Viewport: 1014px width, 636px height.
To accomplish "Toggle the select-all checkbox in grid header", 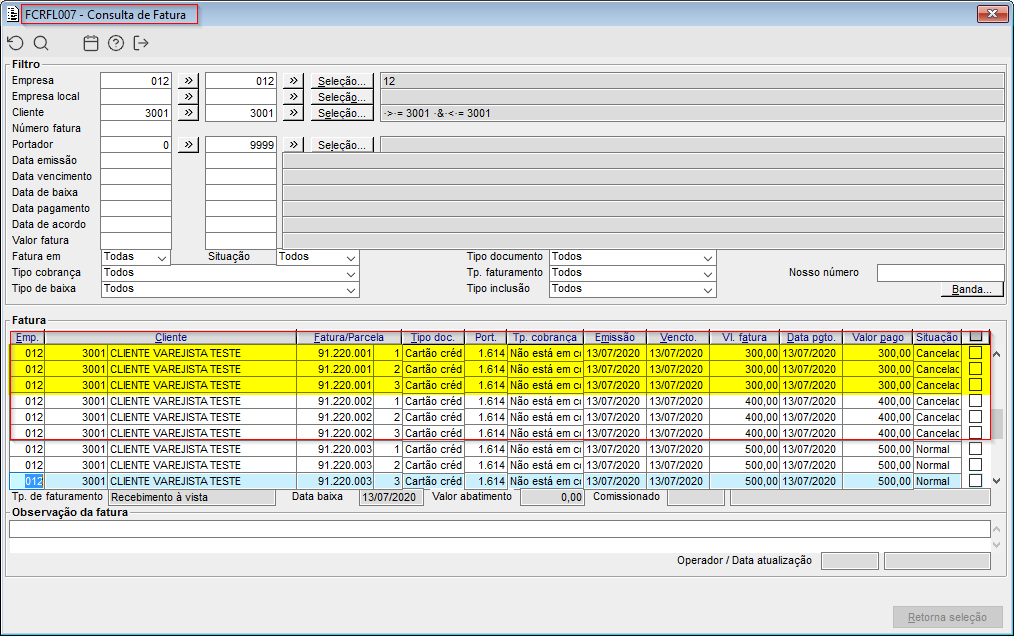I will [976, 336].
